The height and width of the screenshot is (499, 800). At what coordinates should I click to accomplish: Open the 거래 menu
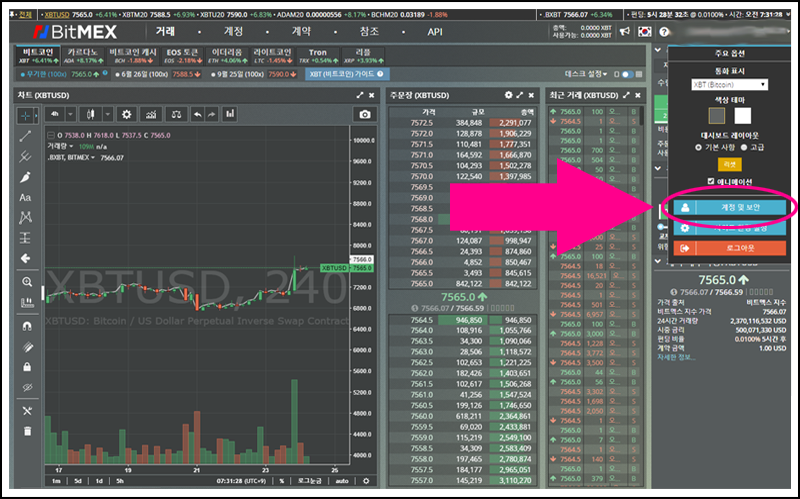(165, 32)
